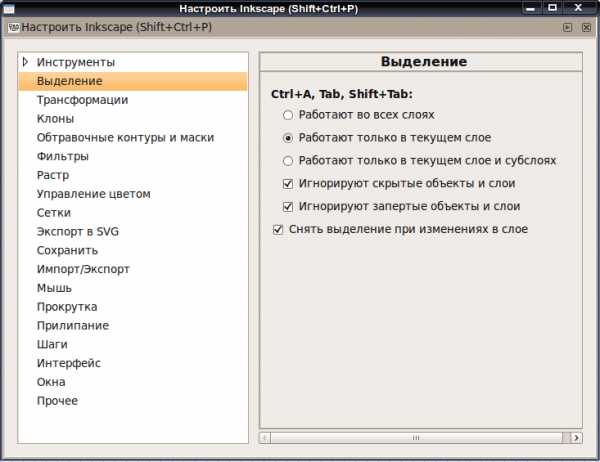Click the horizontal scrollbar thumb
The height and width of the screenshot is (462, 600).
click(416, 438)
